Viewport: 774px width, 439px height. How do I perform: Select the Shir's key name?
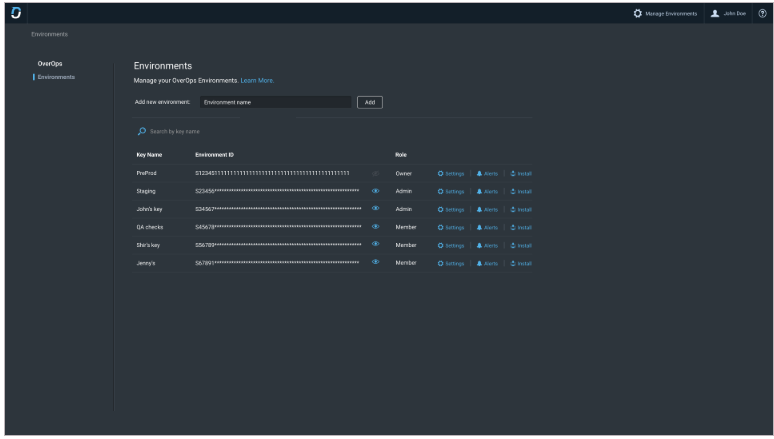[148, 245]
